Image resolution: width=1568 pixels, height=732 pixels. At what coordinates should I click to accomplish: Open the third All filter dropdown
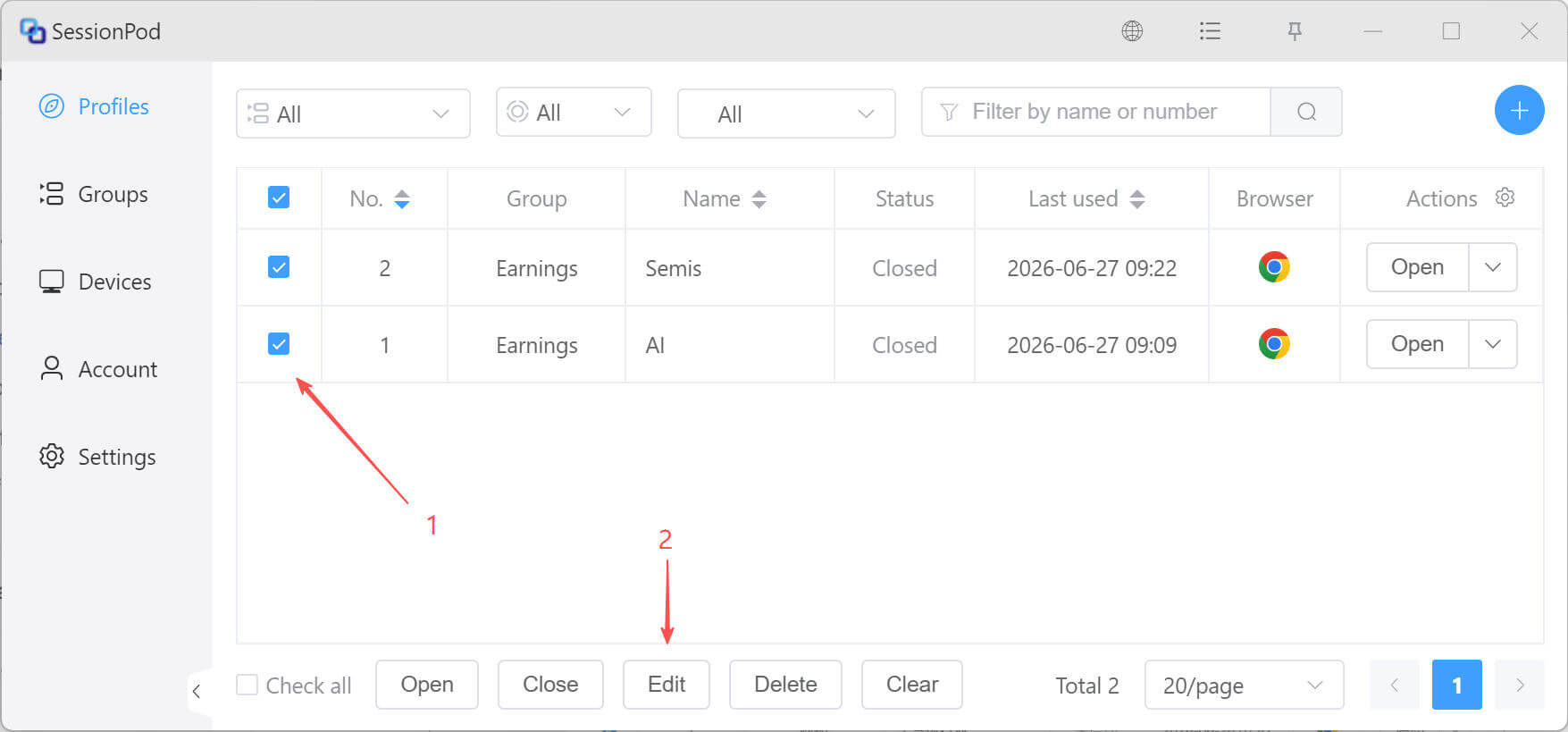pyautogui.click(x=786, y=114)
